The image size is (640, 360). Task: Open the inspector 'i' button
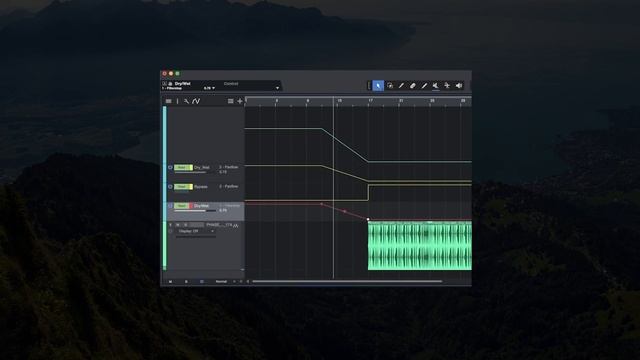click(x=178, y=101)
